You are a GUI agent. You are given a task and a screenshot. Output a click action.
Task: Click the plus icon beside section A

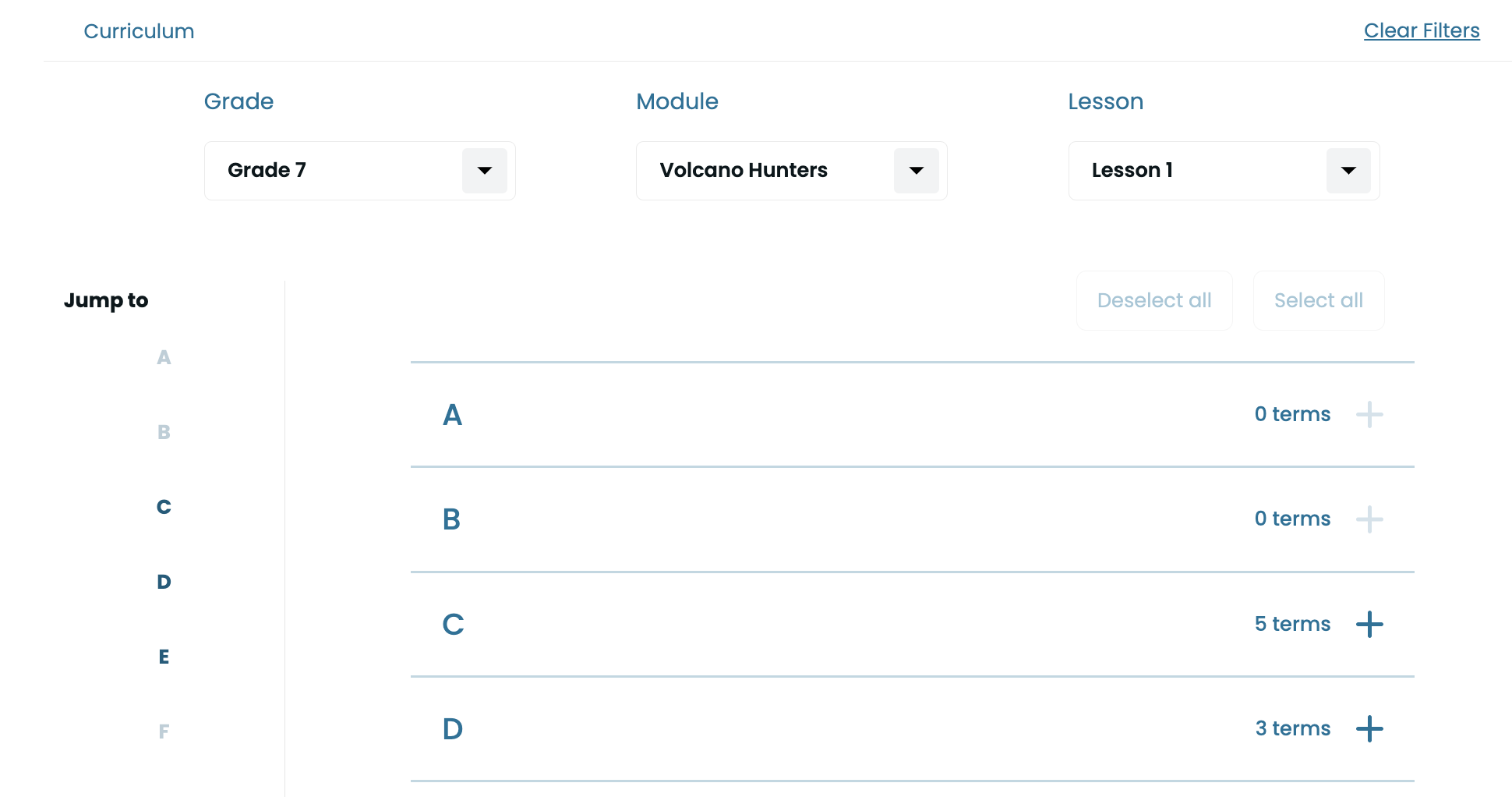(x=1369, y=414)
